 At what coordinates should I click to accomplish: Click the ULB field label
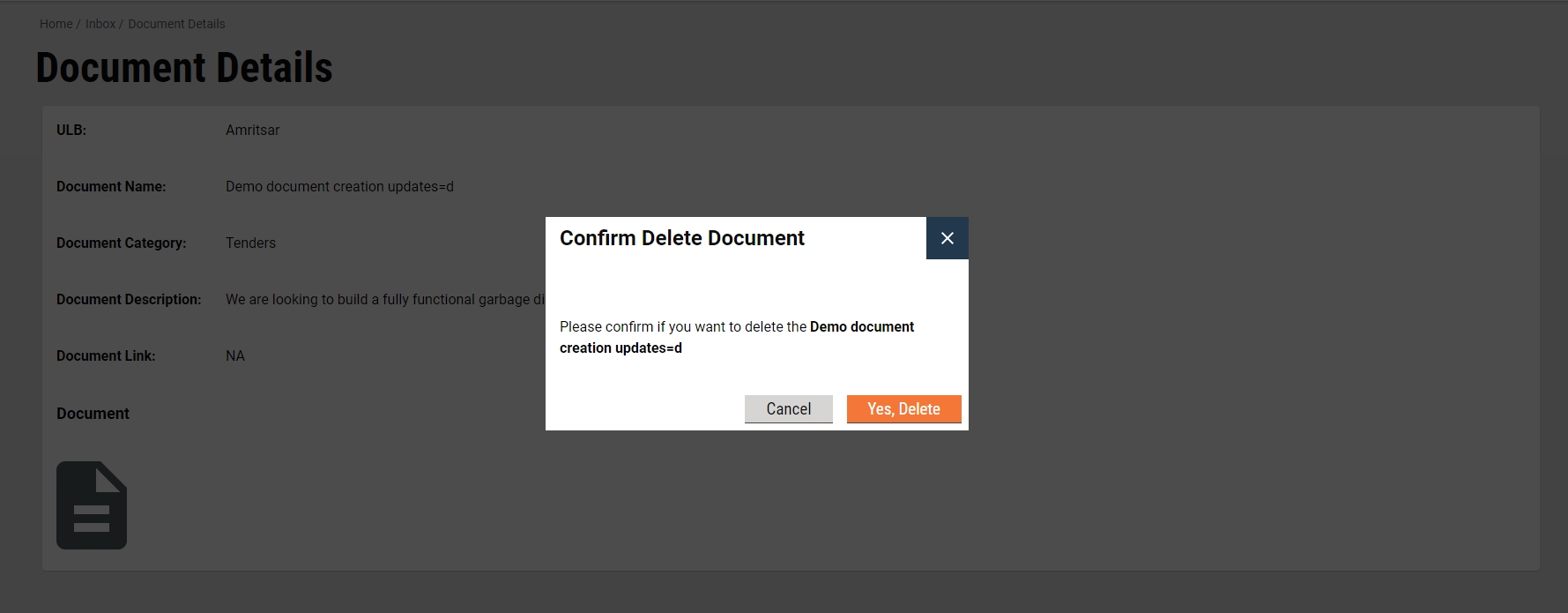71,130
